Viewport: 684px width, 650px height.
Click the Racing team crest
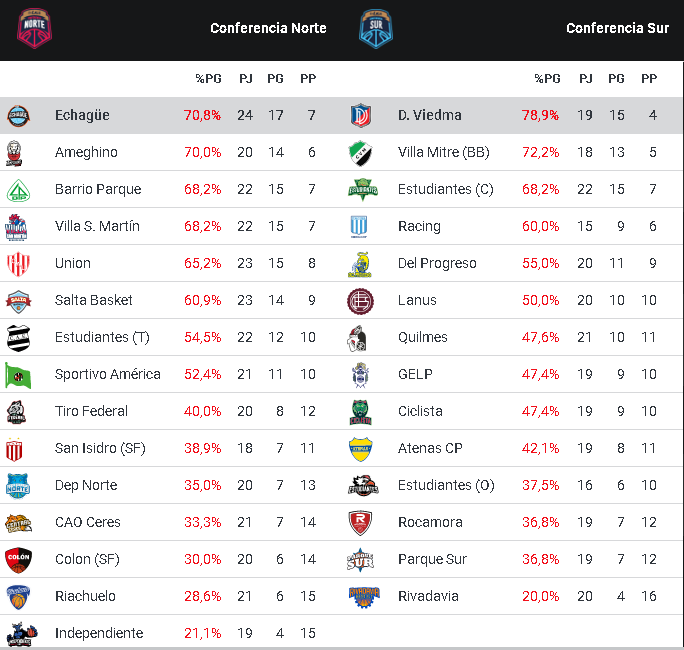coord(361,226)
